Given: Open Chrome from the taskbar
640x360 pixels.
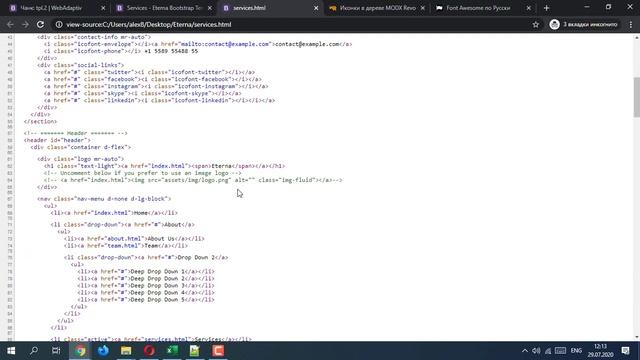Looking at the screenshot, I should click(80, 351).
